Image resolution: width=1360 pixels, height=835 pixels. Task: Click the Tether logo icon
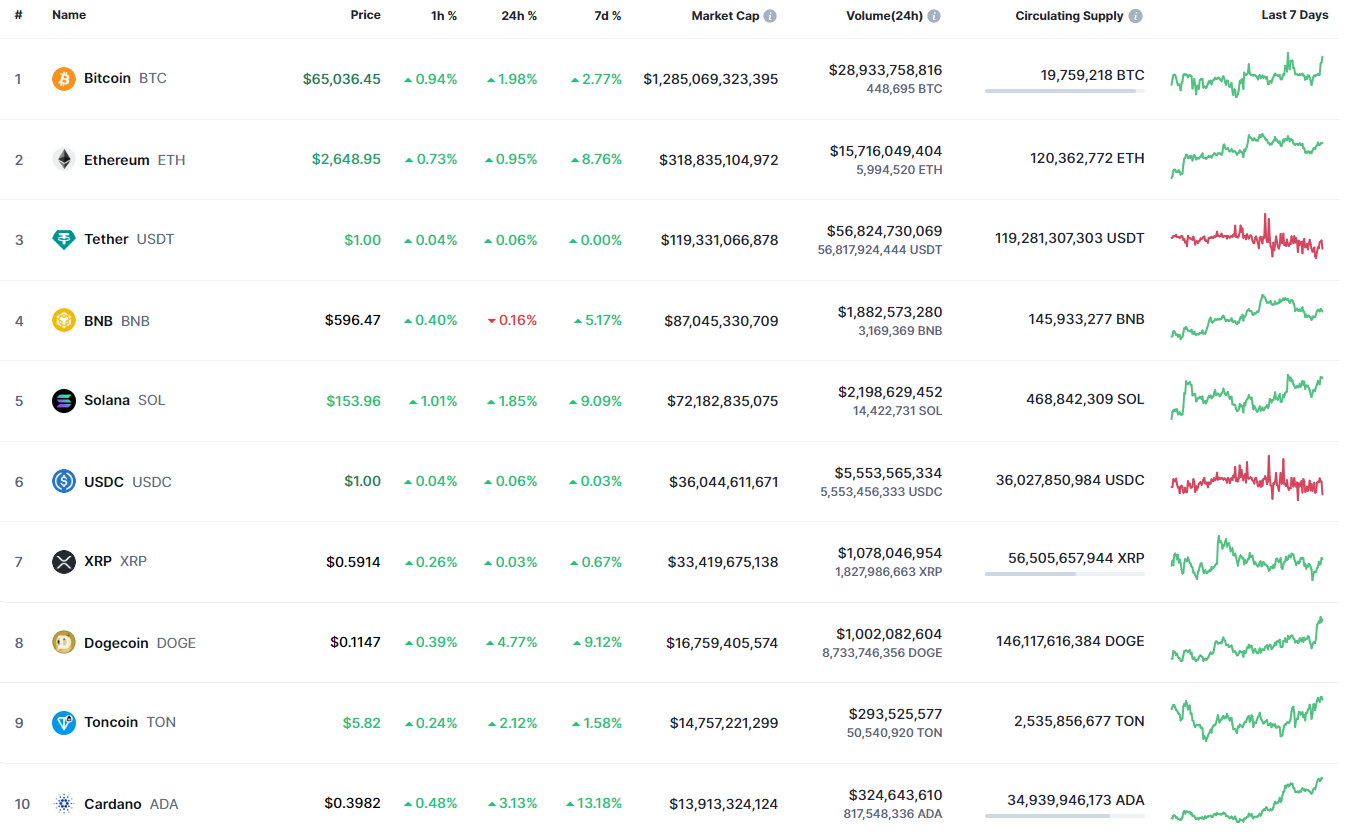pos(64,239)
